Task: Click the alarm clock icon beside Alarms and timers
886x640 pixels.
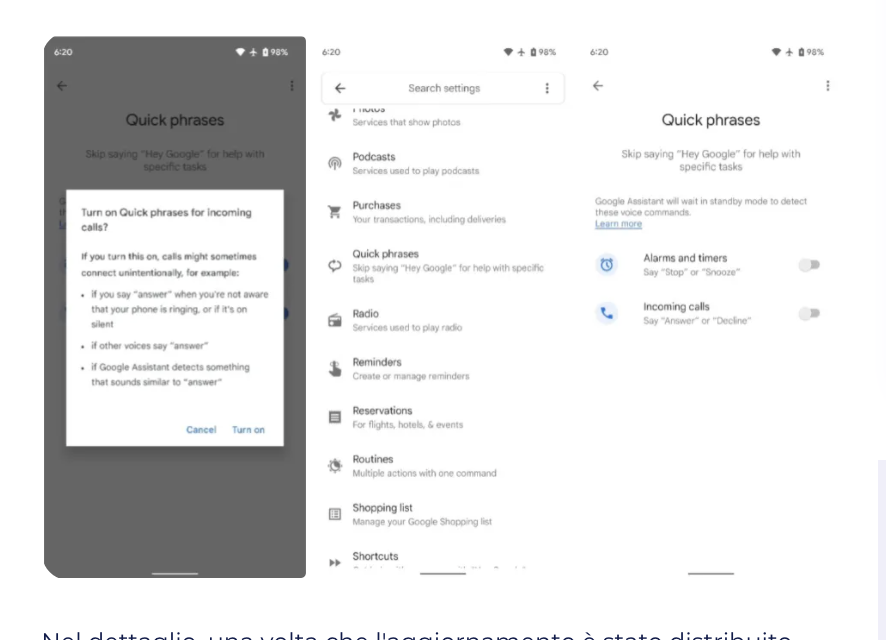Action: 609,265
